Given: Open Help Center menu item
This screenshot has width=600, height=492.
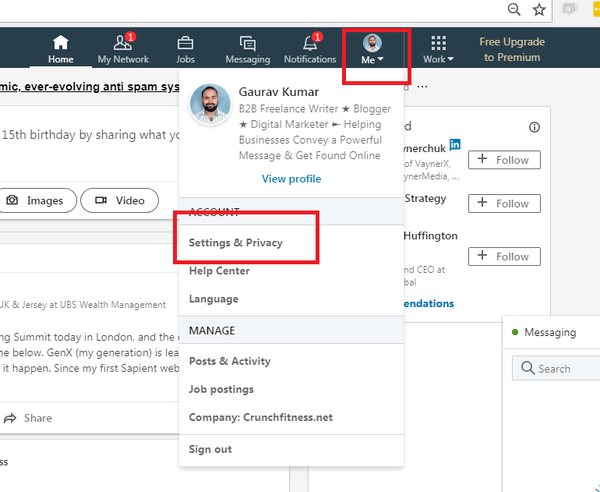Looking at the screenshot, I should coord(219,270).
